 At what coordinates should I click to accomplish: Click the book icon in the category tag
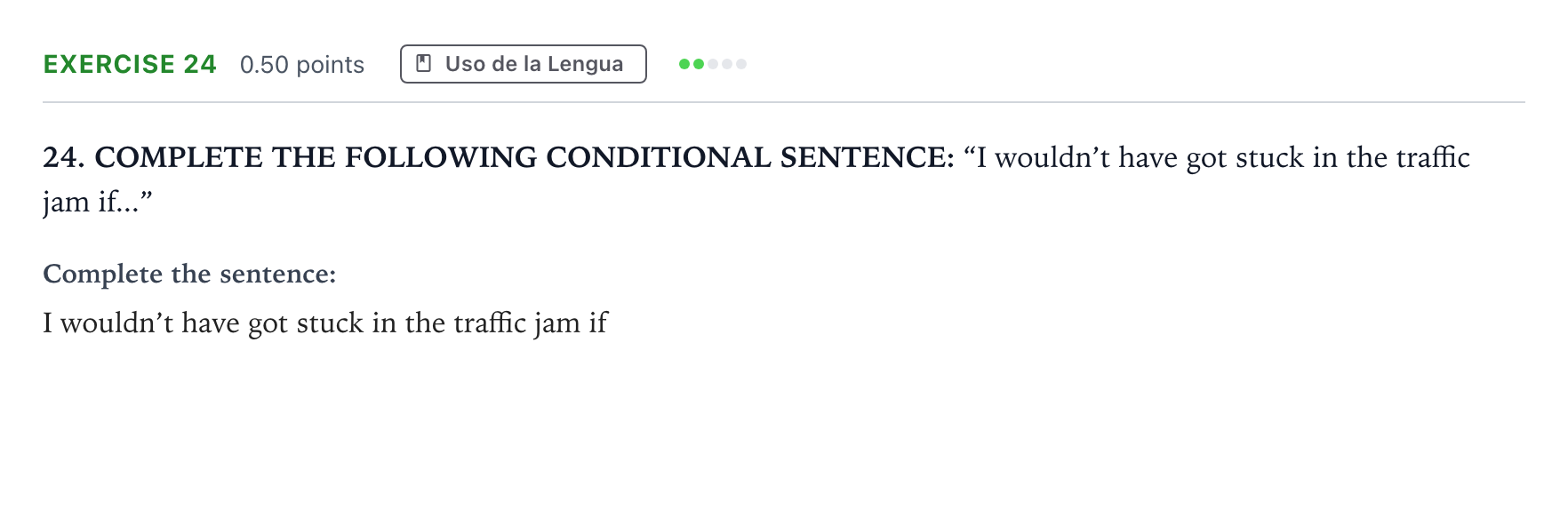coord(424,64)
